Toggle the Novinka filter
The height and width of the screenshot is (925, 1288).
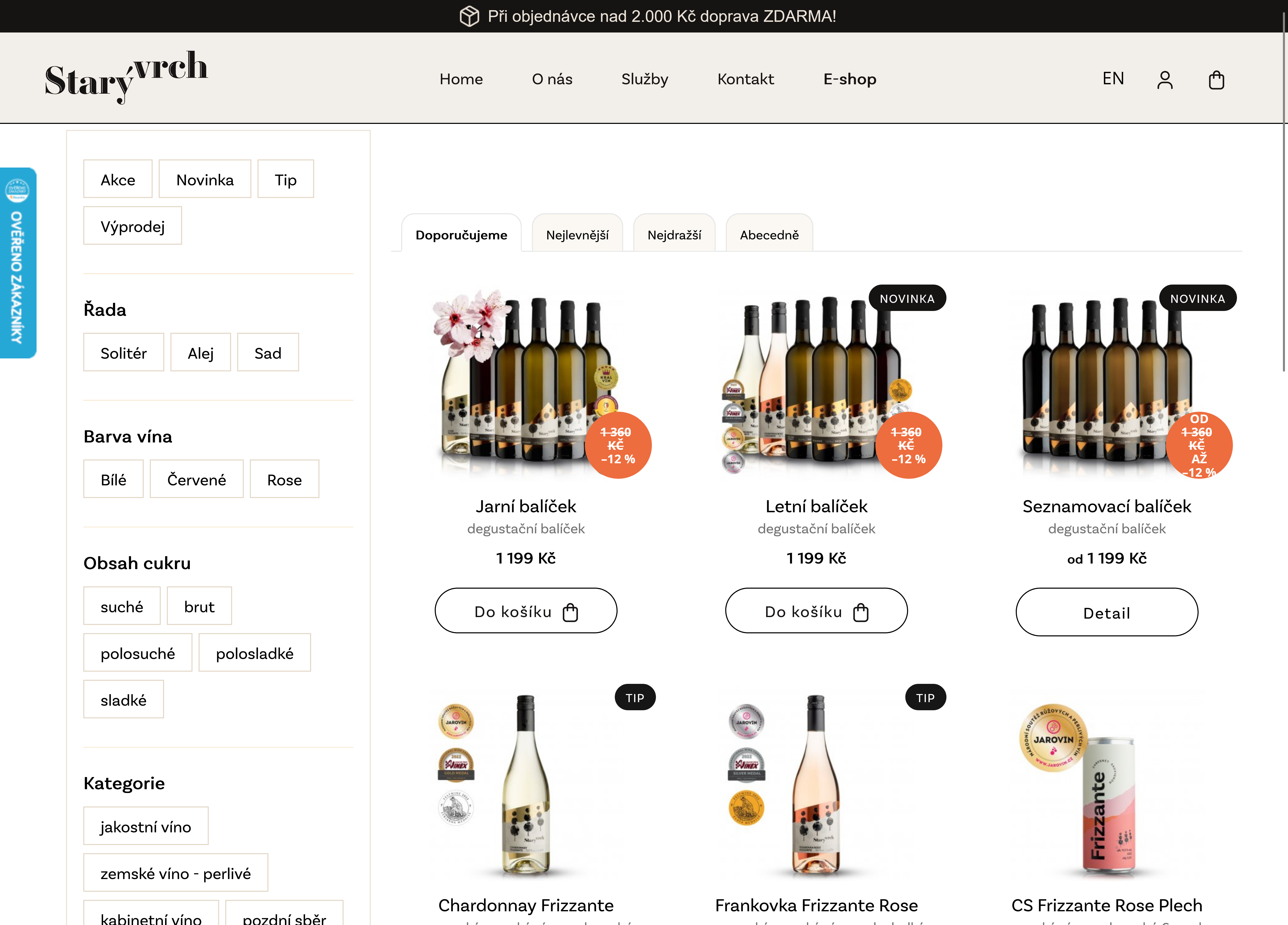tap(205, 179)
